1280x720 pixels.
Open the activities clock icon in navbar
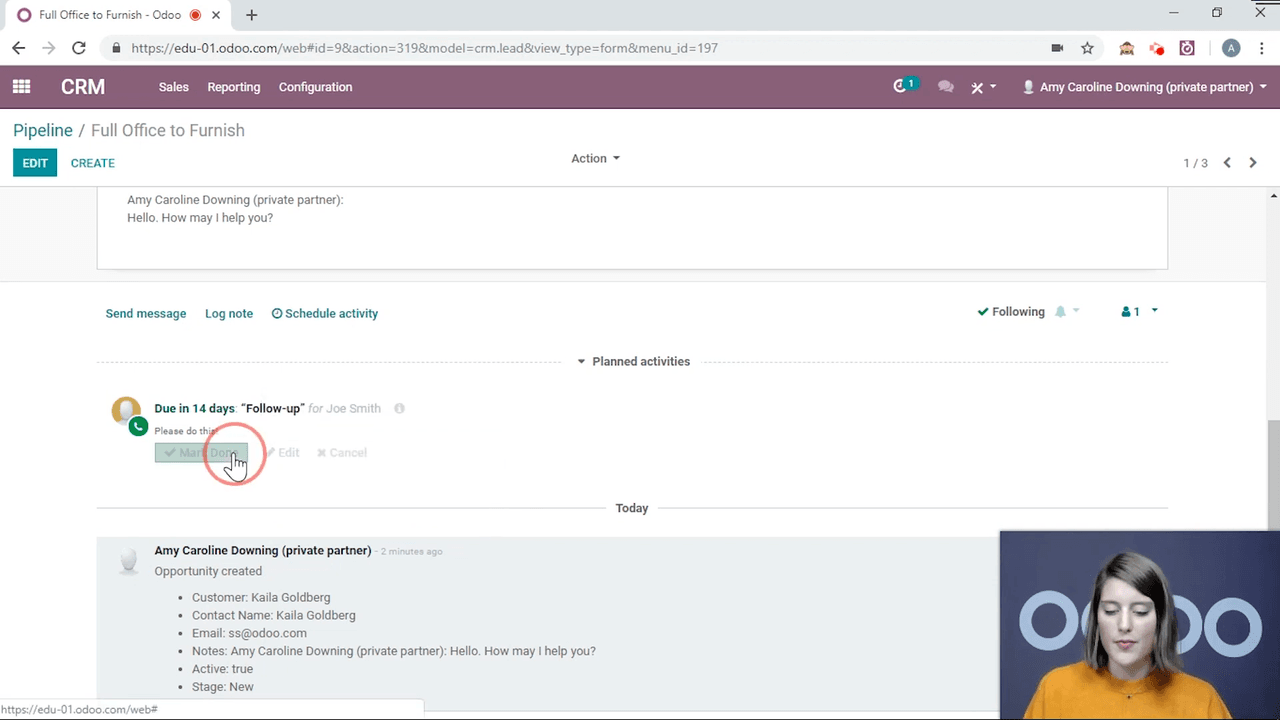(903, 87)
